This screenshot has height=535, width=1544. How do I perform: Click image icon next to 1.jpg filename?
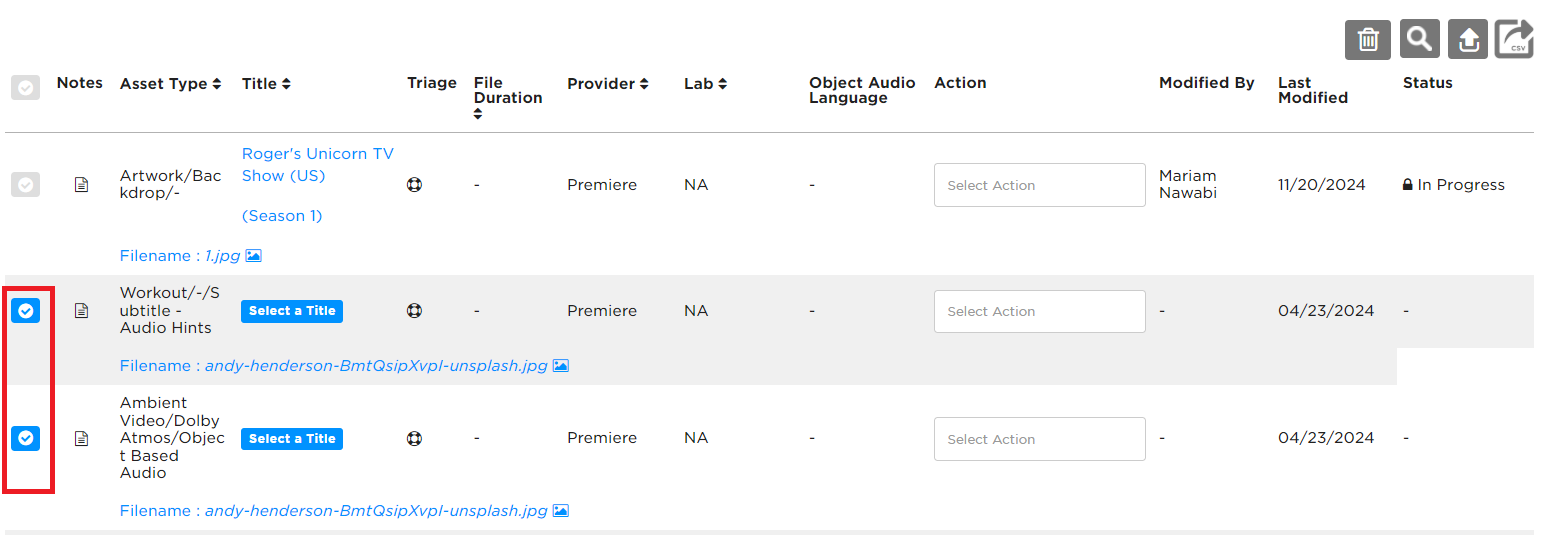pyautogui.click(x=253, y=256)
